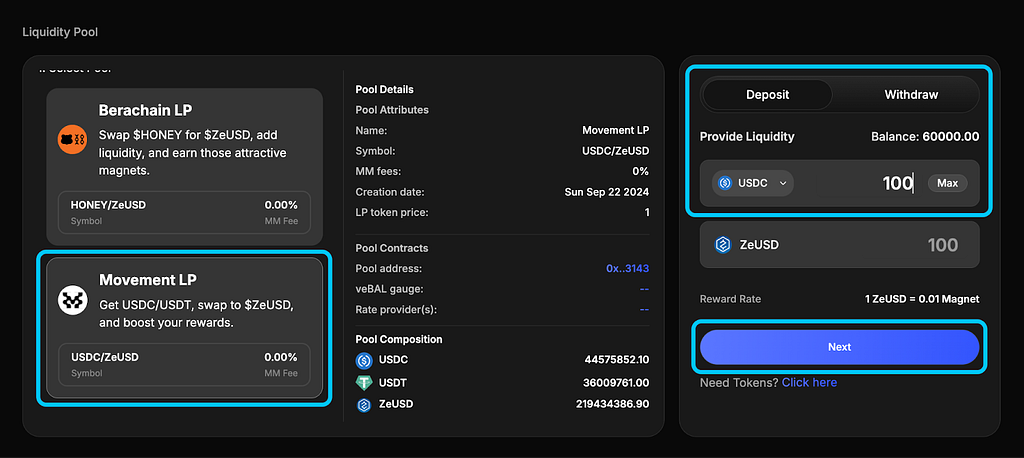This screenshot has width=1024, height=458.
Task: Click the '1 ZeUSD = 0.01 Magnet' text
Action: (x=922, y=299)
